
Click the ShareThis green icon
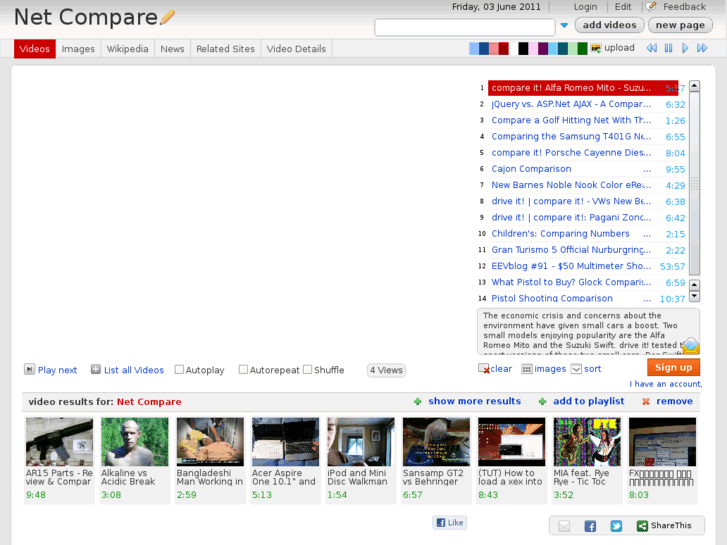(x=642, y=526)
